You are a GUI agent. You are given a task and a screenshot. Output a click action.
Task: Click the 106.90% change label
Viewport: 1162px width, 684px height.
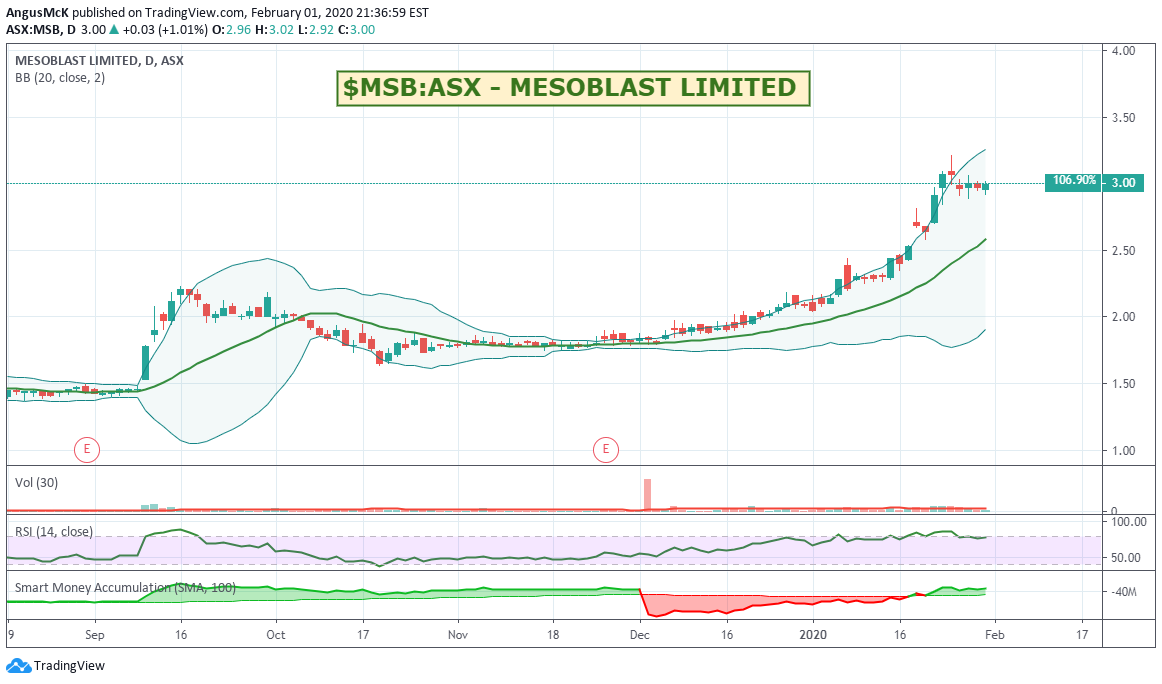(x=1074, y=181)
